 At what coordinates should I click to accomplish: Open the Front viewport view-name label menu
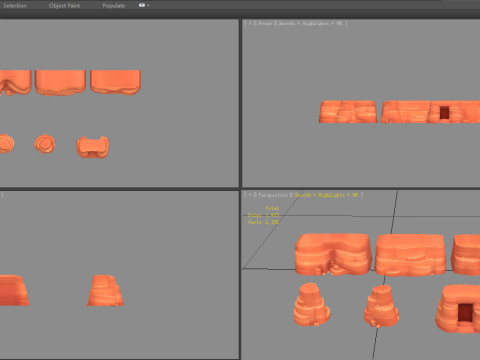coord(265,23)
